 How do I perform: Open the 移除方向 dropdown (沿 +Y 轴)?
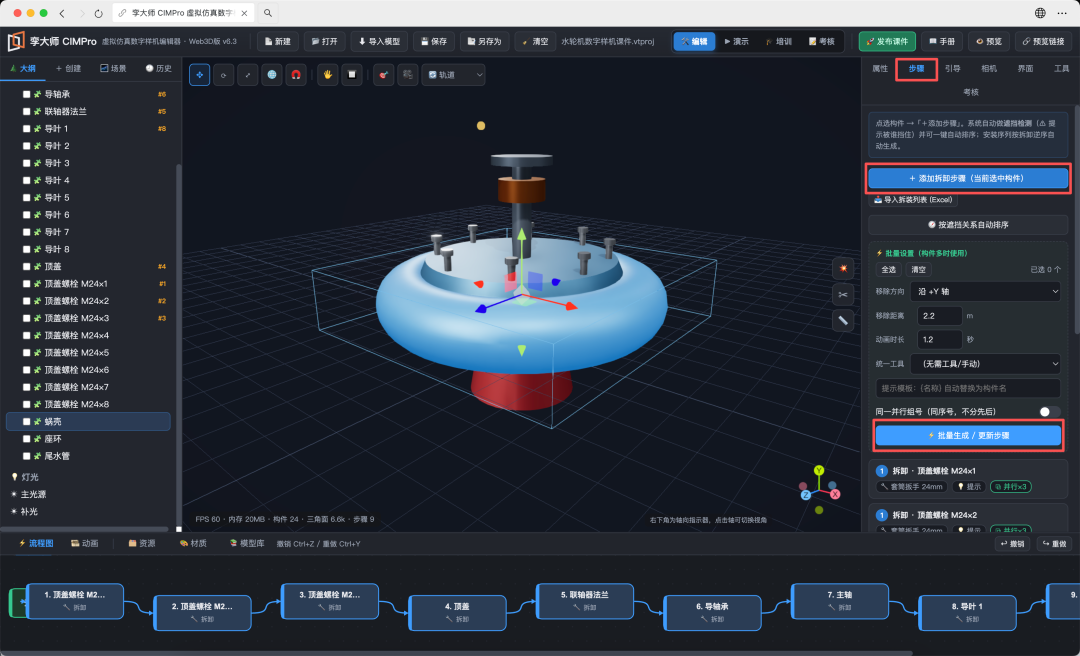(985, 291)
